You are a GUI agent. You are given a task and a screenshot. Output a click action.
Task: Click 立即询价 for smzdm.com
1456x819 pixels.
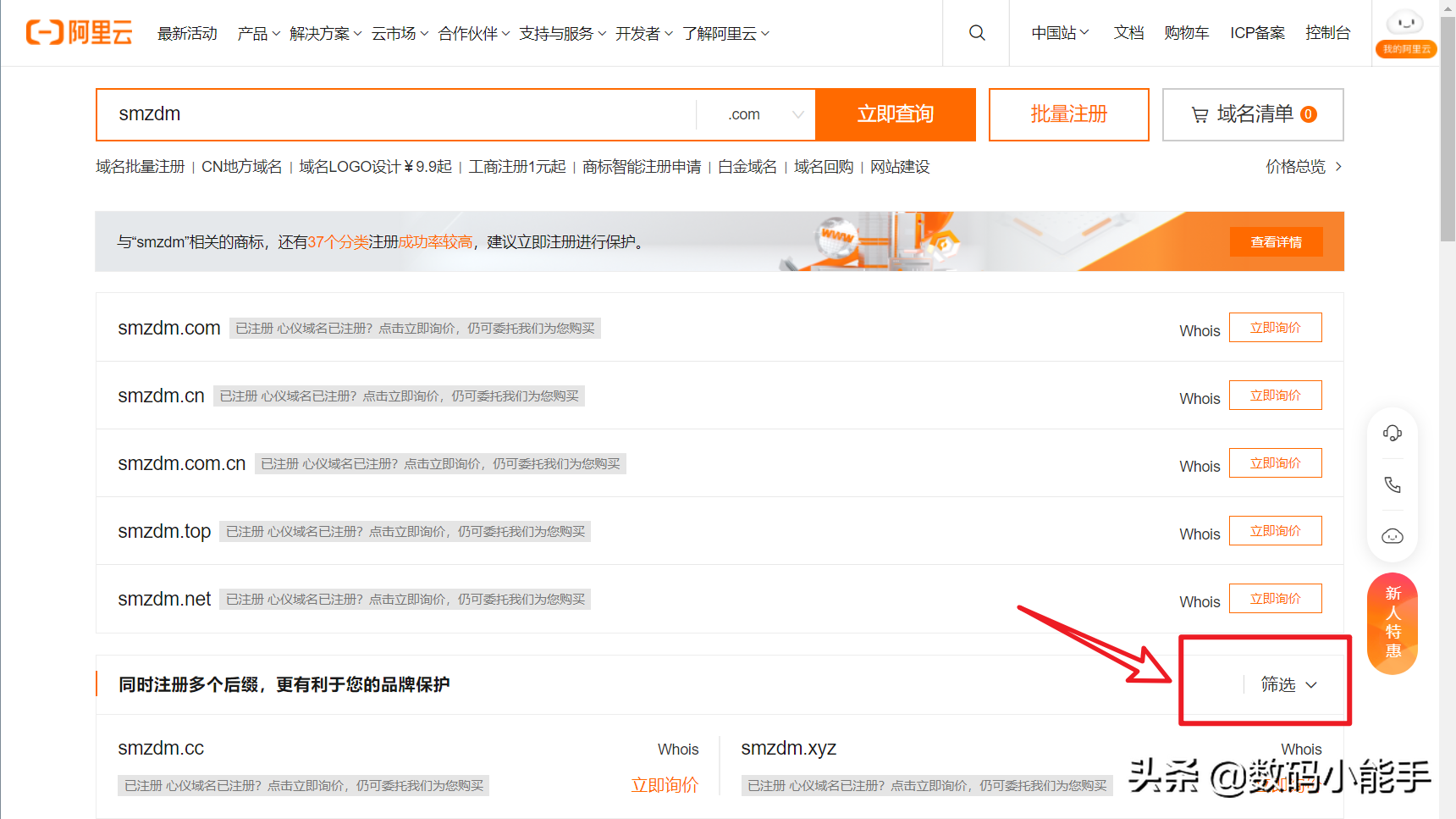1276,328
